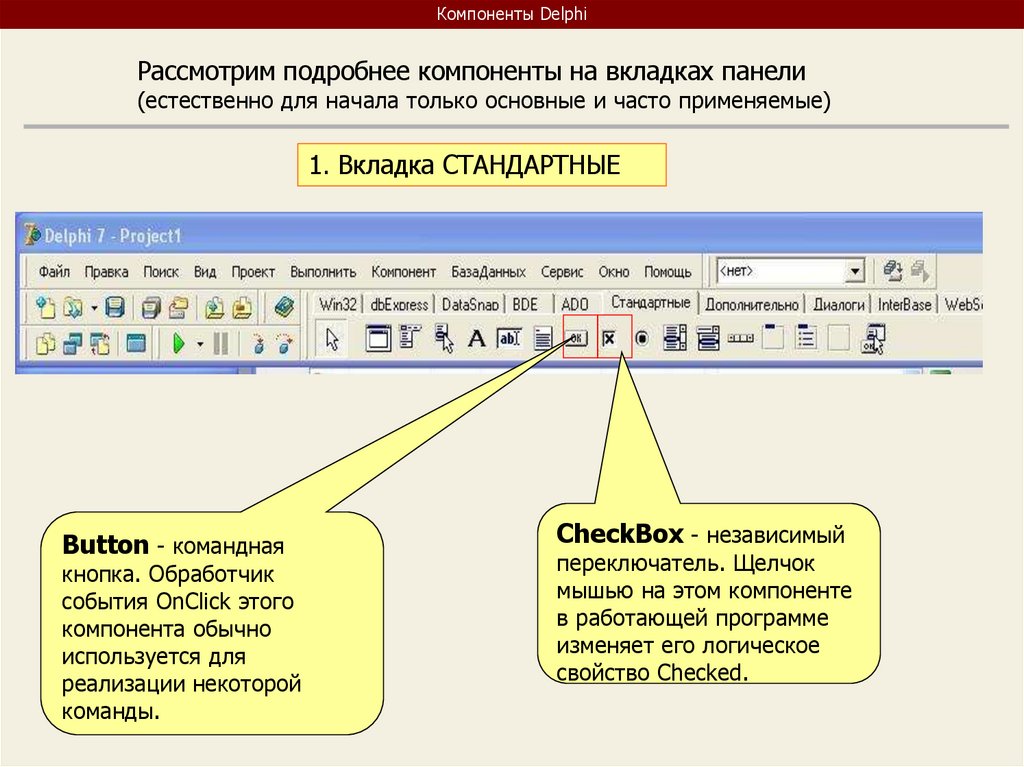Click the Save floppy disk icon
1024x767 pixels.
[115, 306]
